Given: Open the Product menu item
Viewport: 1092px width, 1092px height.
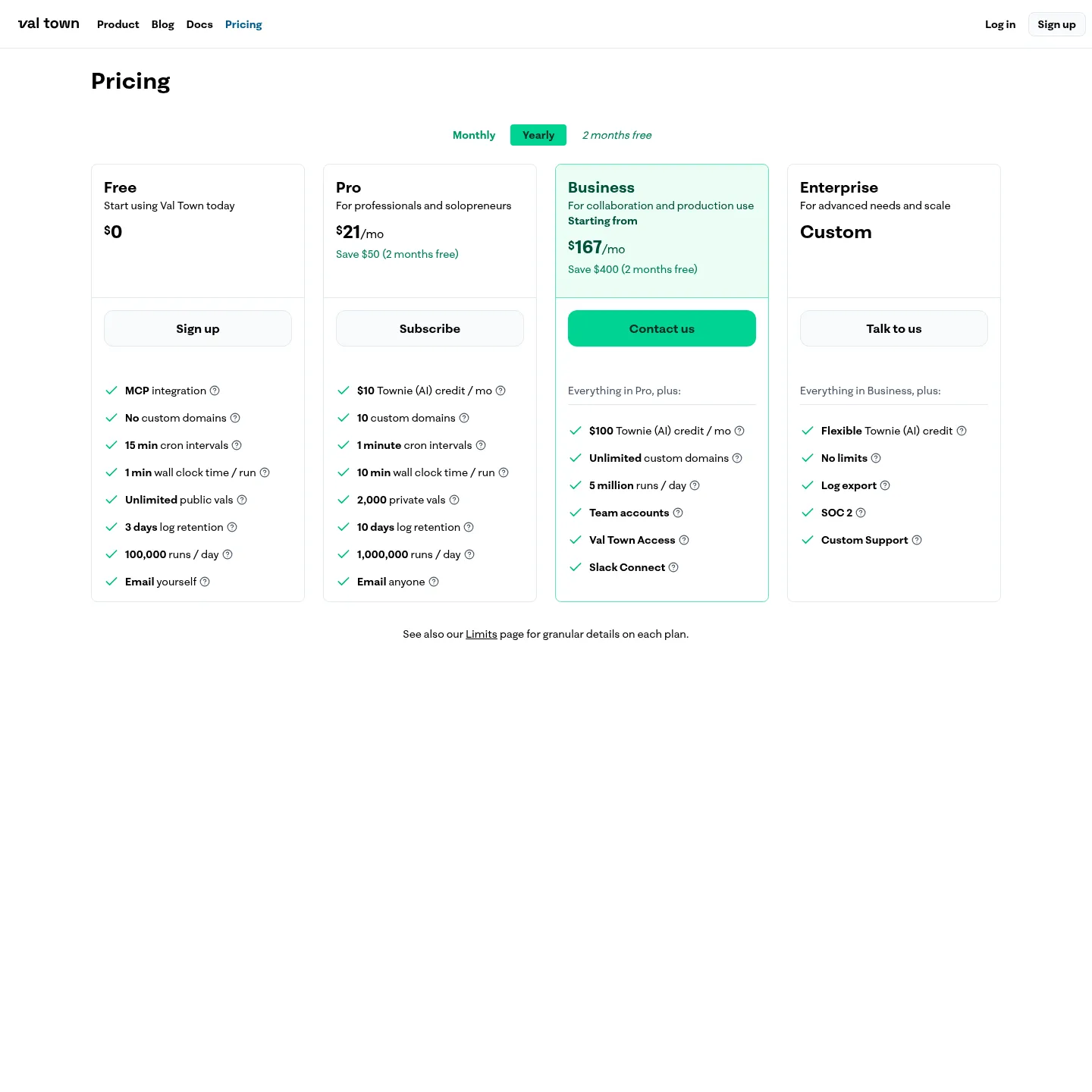Looking at the screenshot, I should coord(118,24).
